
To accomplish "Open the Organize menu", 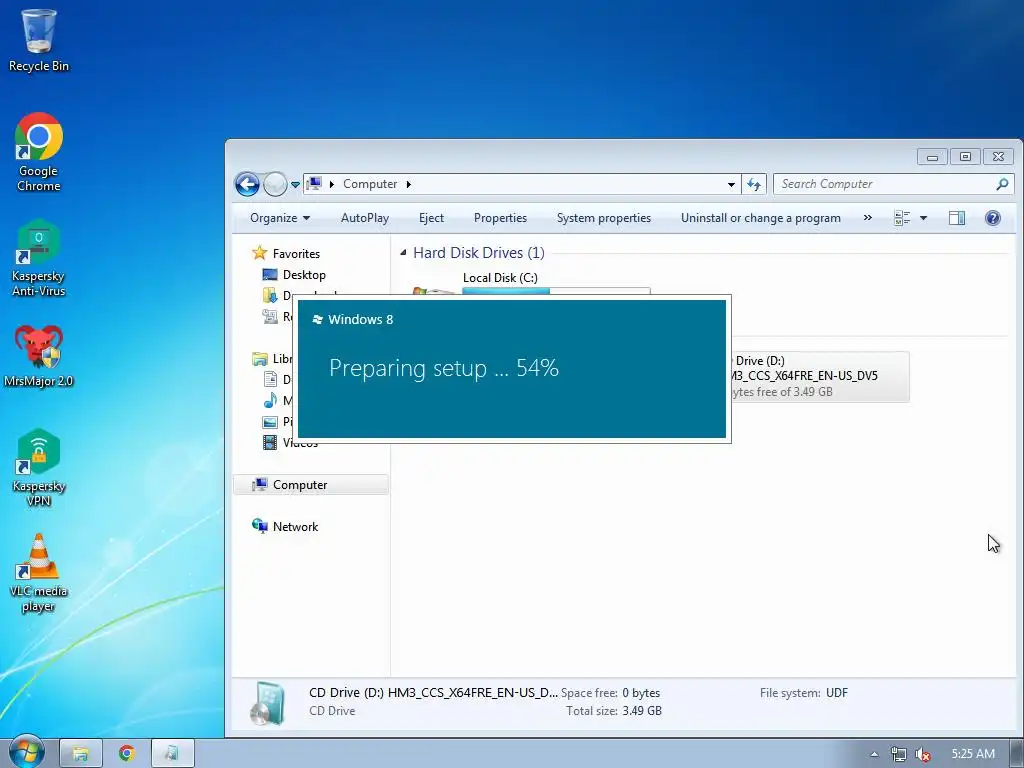I will point(280,218).
